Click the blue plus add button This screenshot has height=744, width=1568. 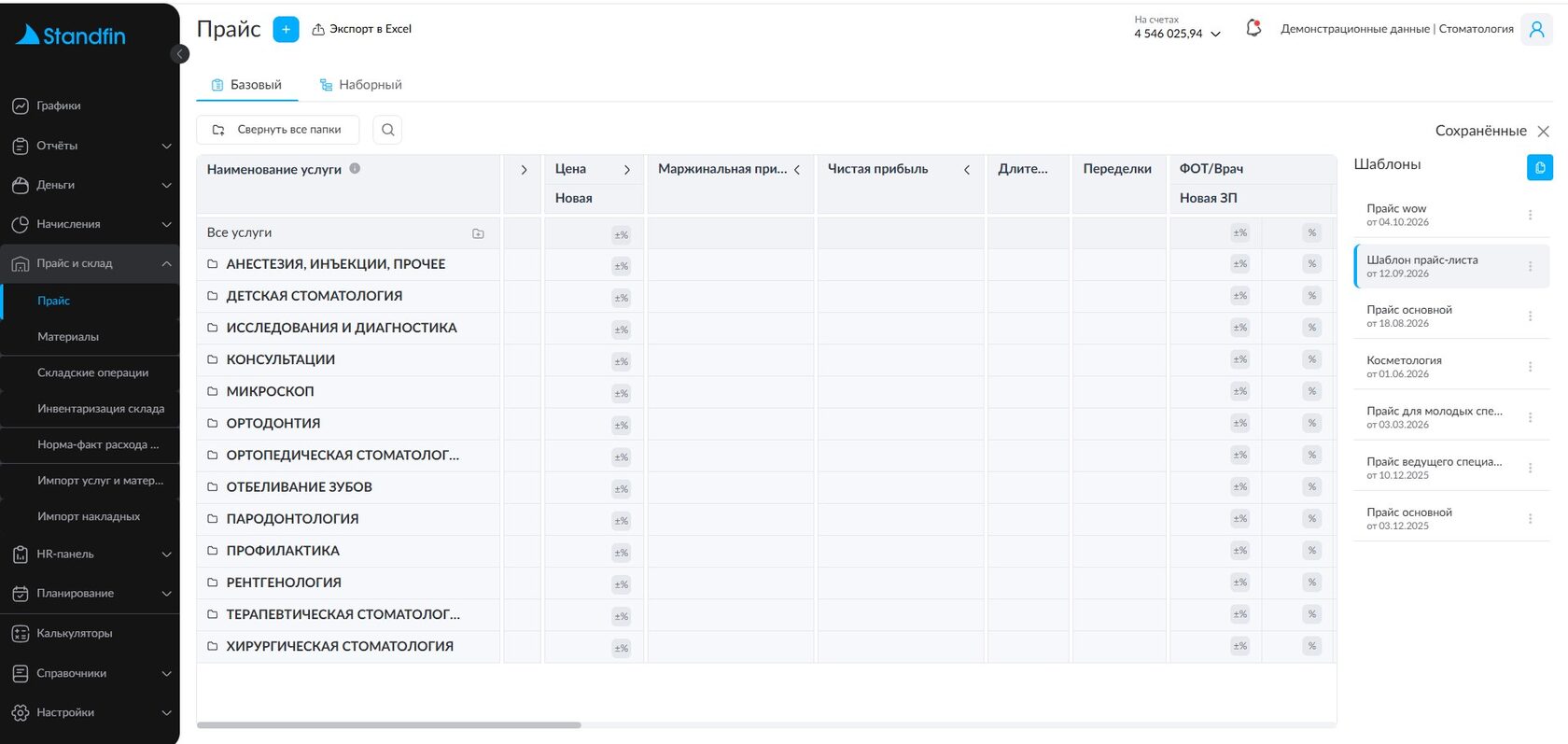click(x=286, y=29)
